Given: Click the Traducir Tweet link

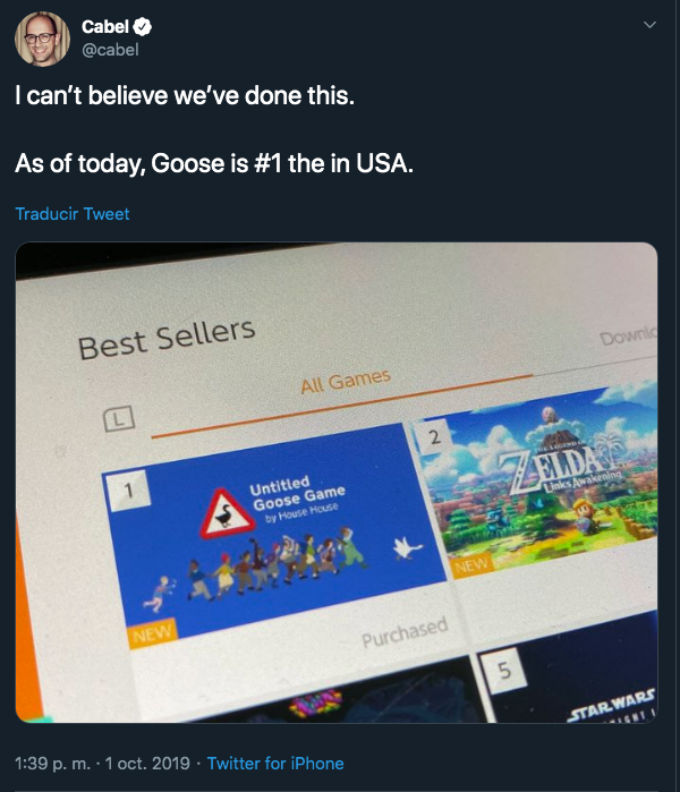Looking at the screenshot, I should pos(72,213).
